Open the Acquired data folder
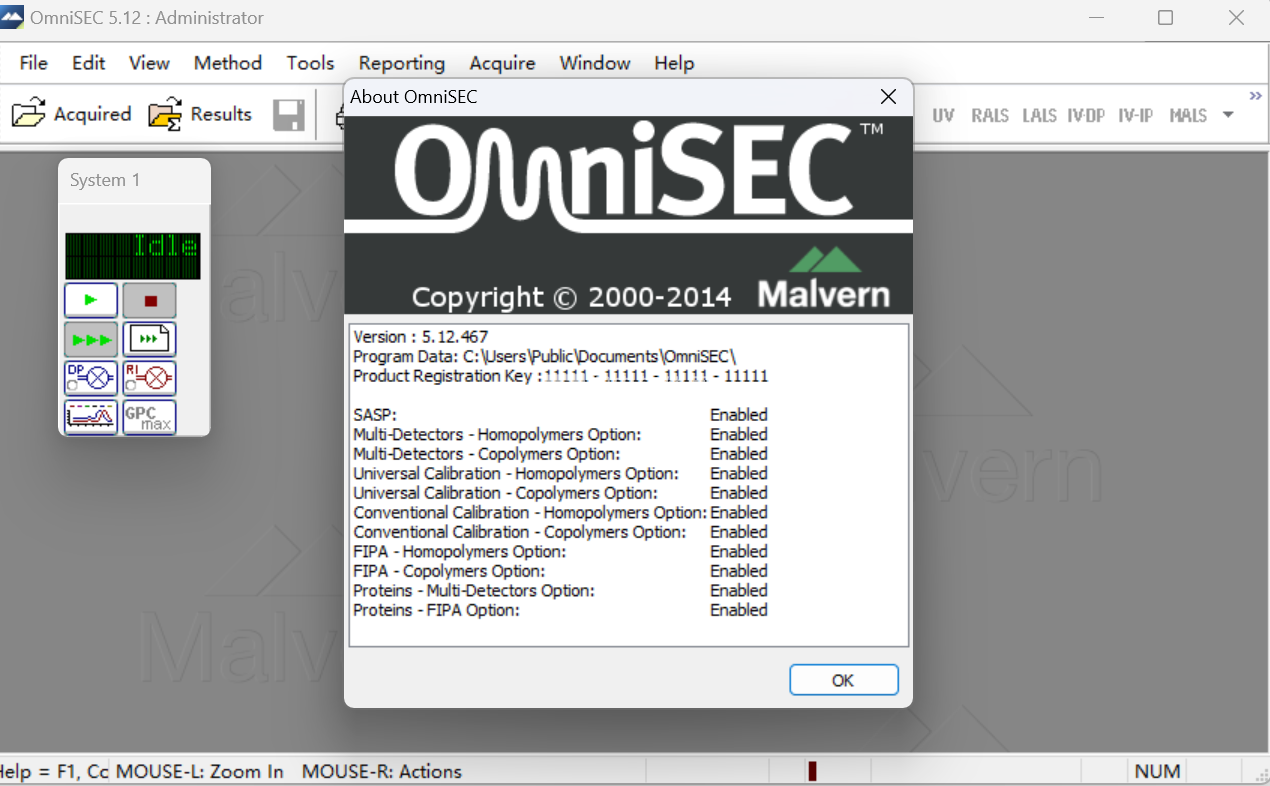This screenshot has height=786, width=1270. 71,114
